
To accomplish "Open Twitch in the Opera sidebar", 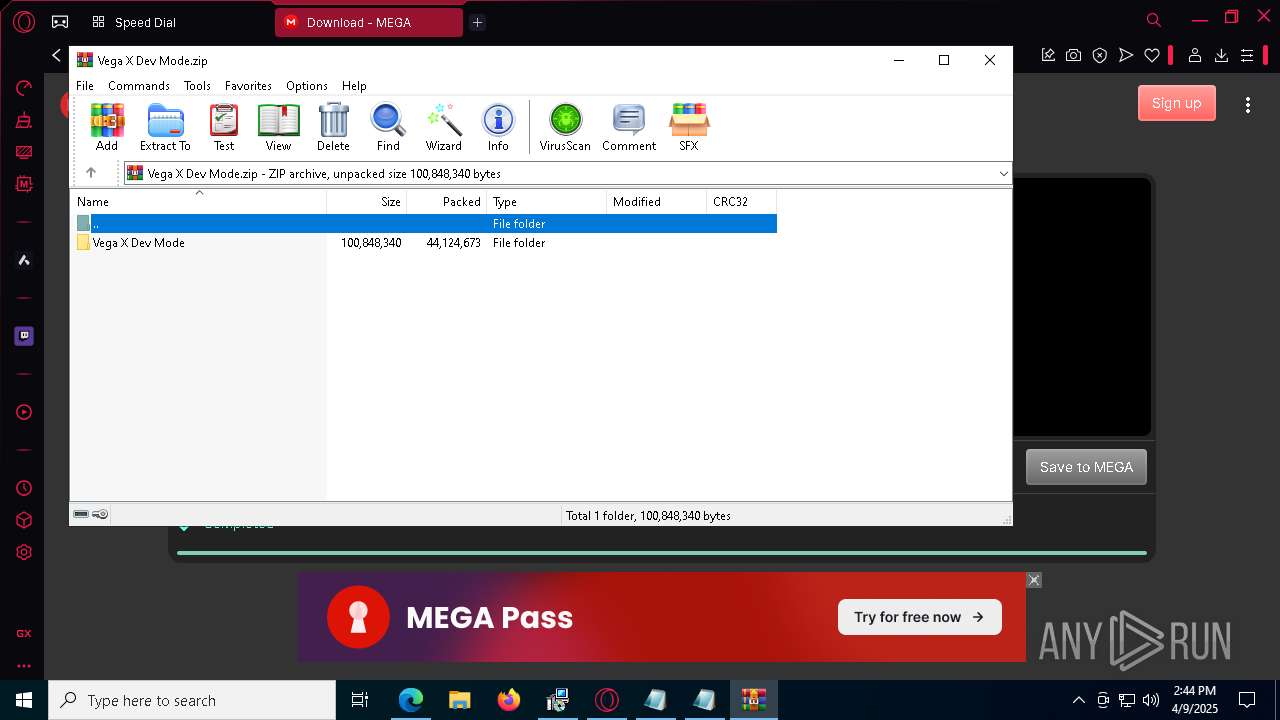I will [x=24, y=336].
